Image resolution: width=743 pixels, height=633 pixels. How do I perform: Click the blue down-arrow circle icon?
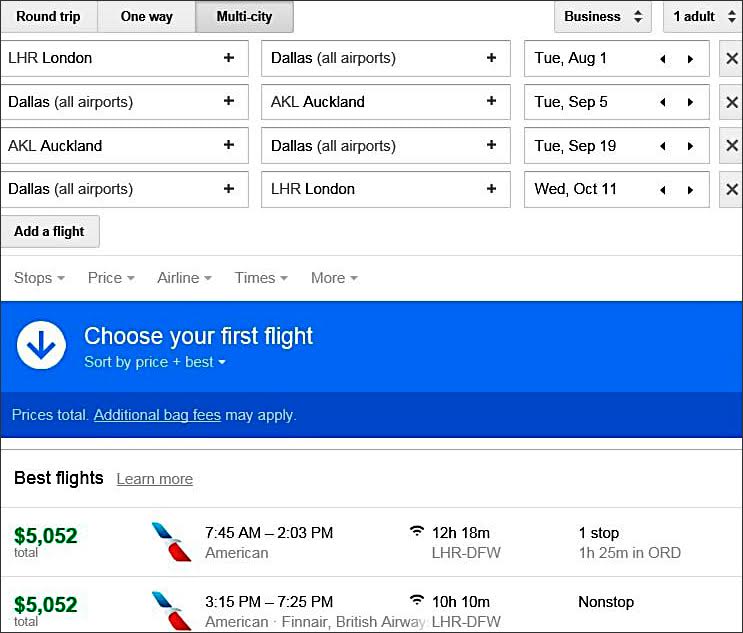tap(41, 345)
